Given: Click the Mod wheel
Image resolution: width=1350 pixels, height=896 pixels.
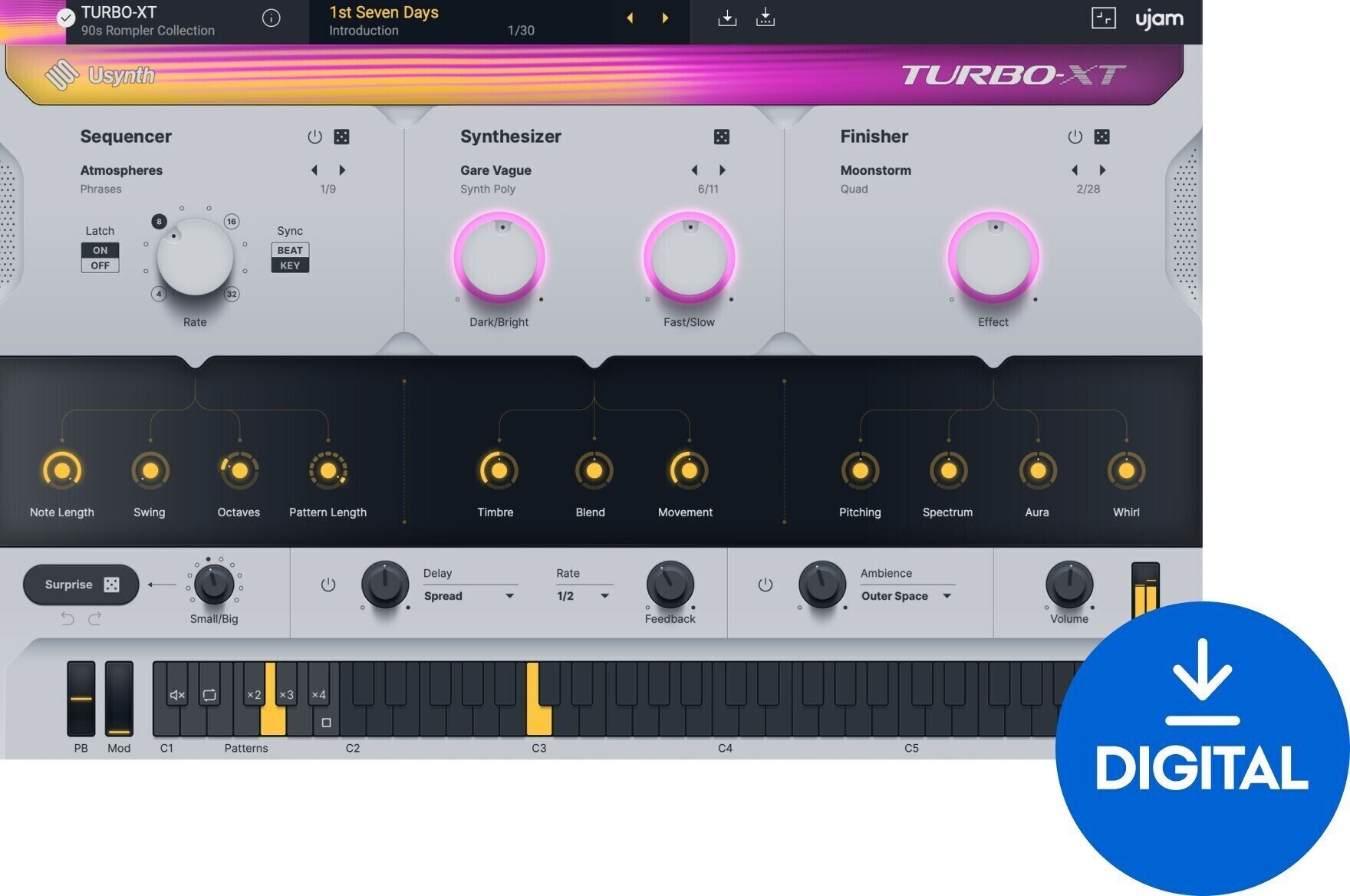Looking at the screenshot, I should (x=119, y=698).
